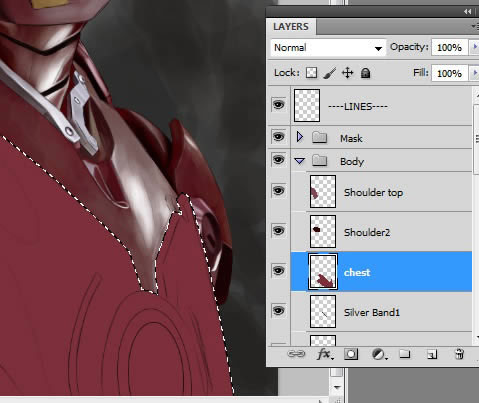
Task: Open the Opacity slider arrow
Action: 475,47
